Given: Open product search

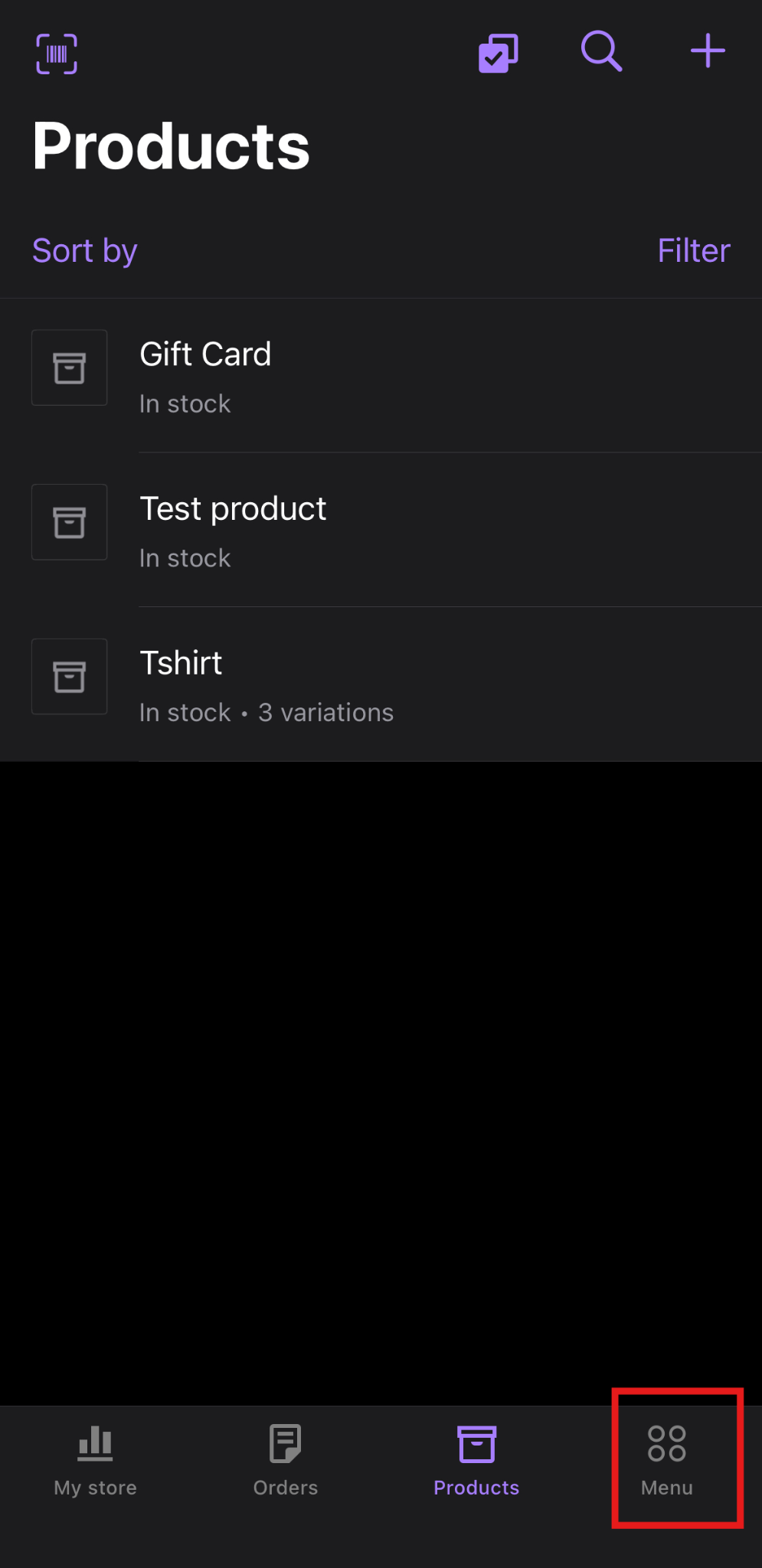Looking at the screenshot, I should (x=601, y=52).
